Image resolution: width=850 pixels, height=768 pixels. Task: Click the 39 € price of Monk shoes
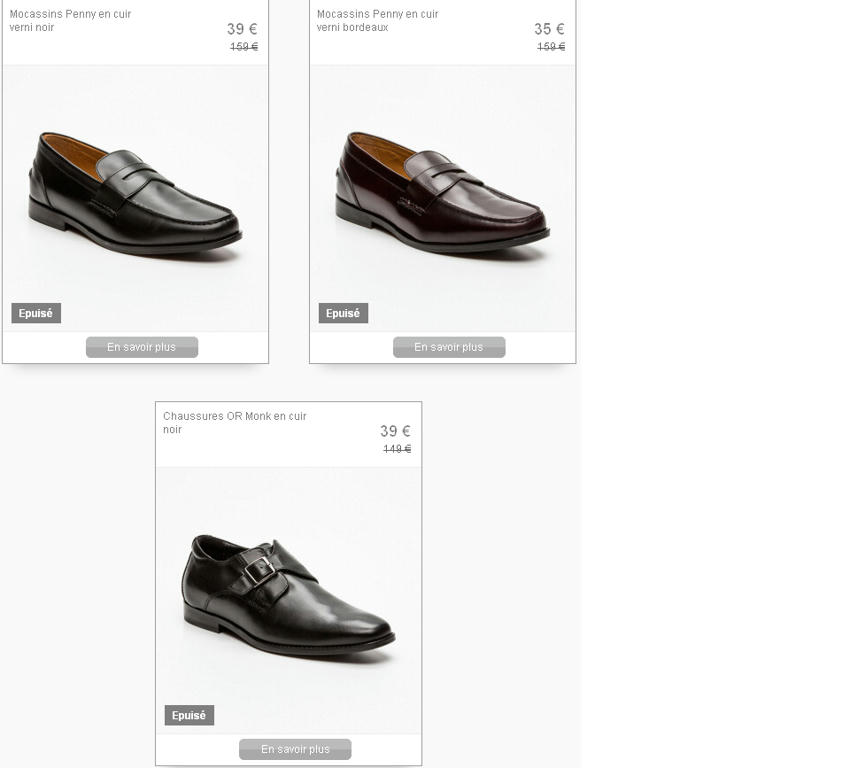[395, 431]
